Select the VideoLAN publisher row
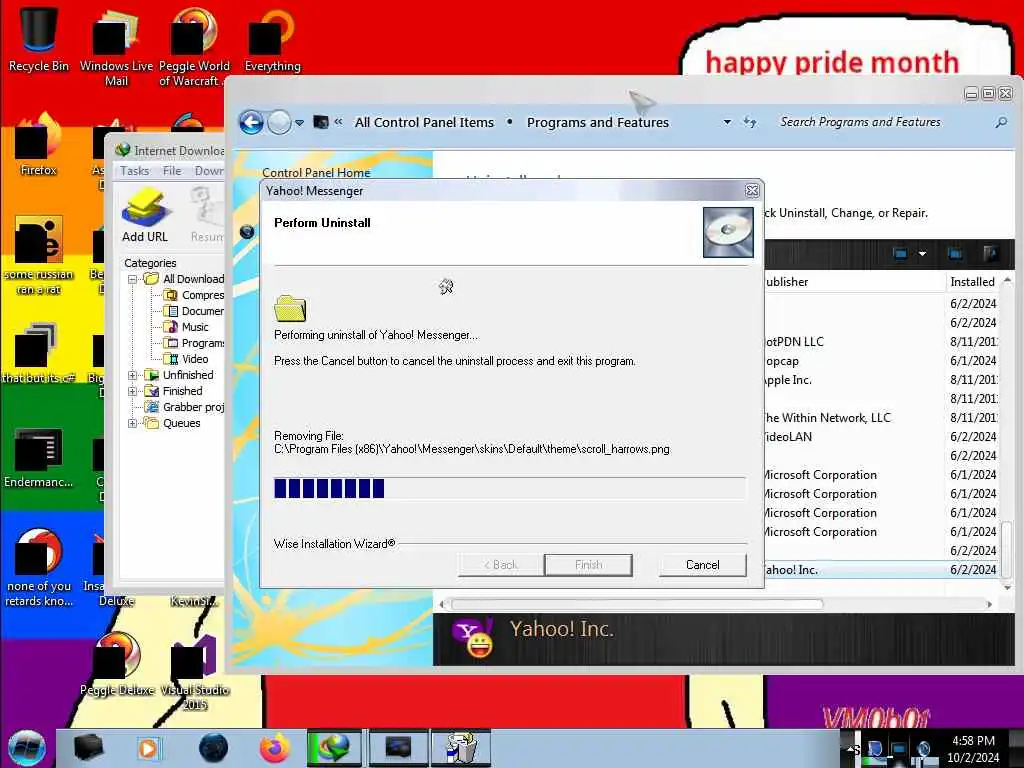Image resolution: width=1024 pixels, height=768 pixels. coord(882,436)
